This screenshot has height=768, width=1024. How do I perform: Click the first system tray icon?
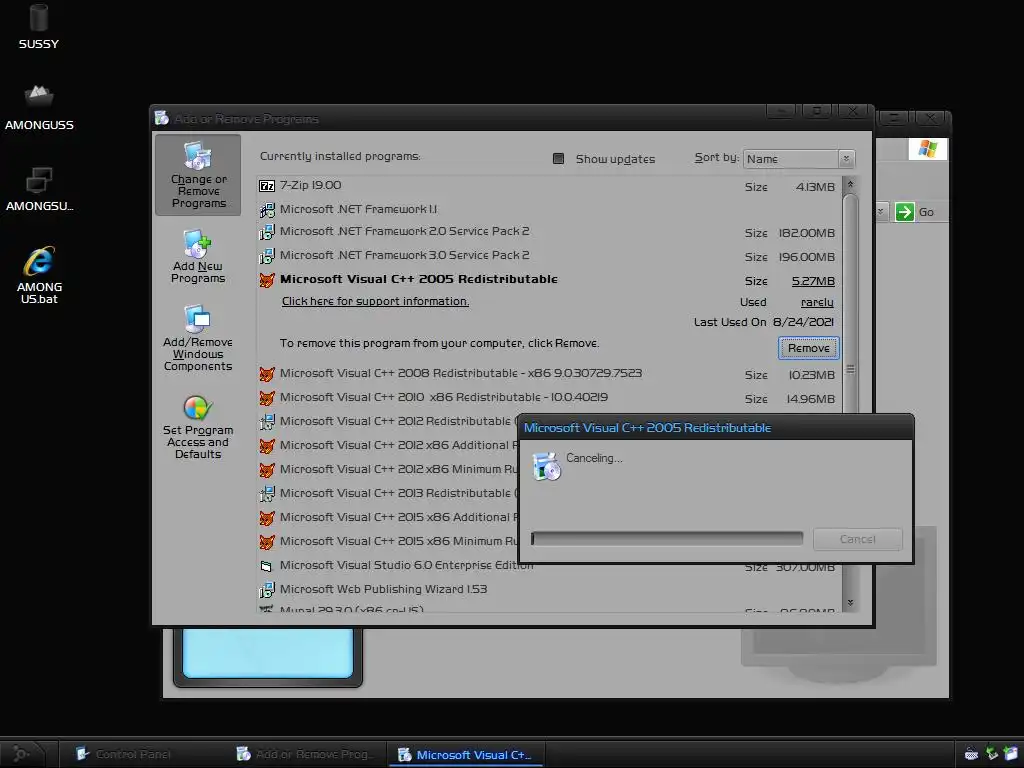971,754
